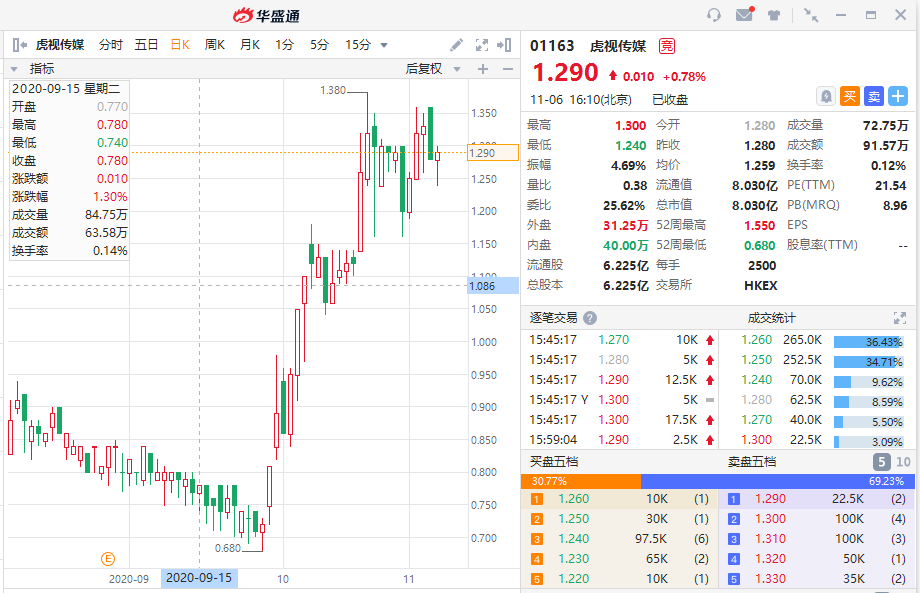Collapse the left sidebar panel icon
The width and height of the screenshot is (920, 593).
[19, 45]
